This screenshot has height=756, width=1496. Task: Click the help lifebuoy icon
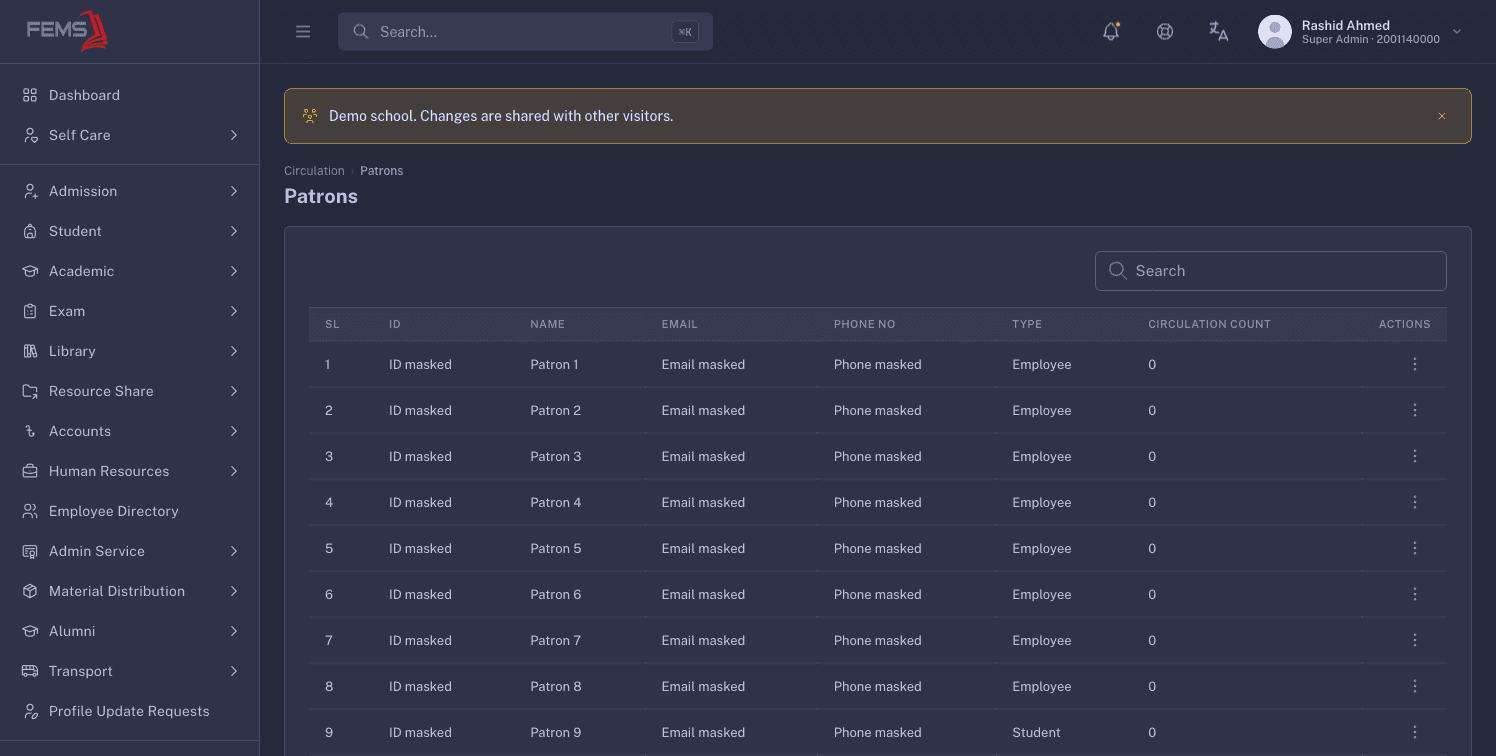pyautogui.click(x=1165, y=31)
